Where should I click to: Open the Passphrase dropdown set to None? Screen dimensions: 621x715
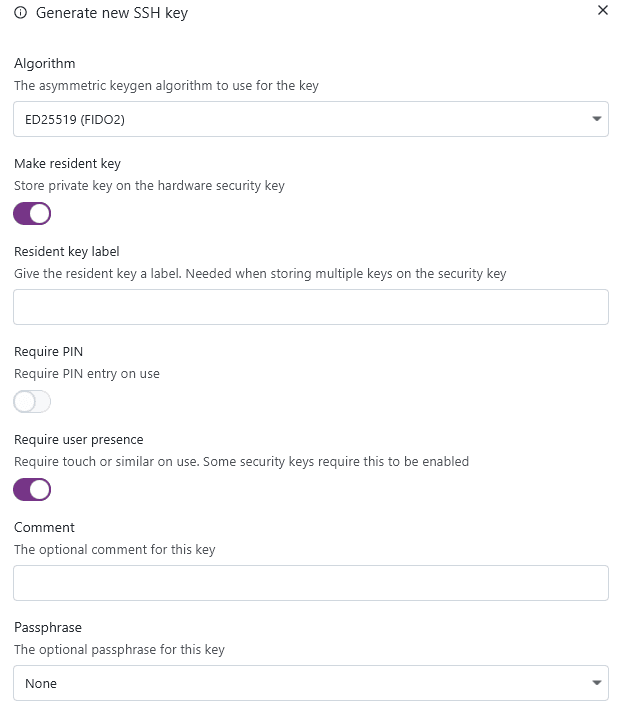[300, 684]
